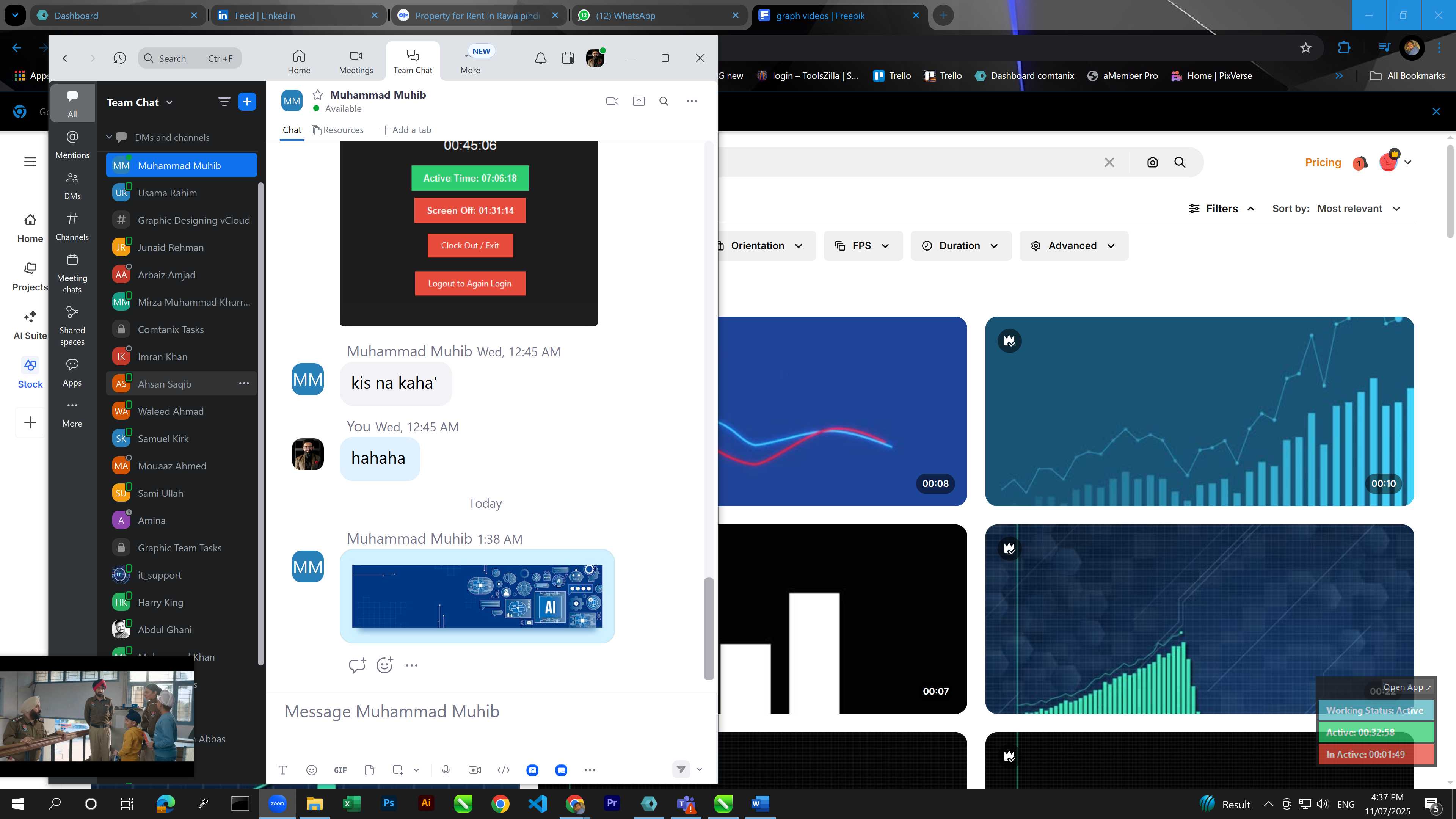Open screenshot options dropdown arrow

coord(417,770)
